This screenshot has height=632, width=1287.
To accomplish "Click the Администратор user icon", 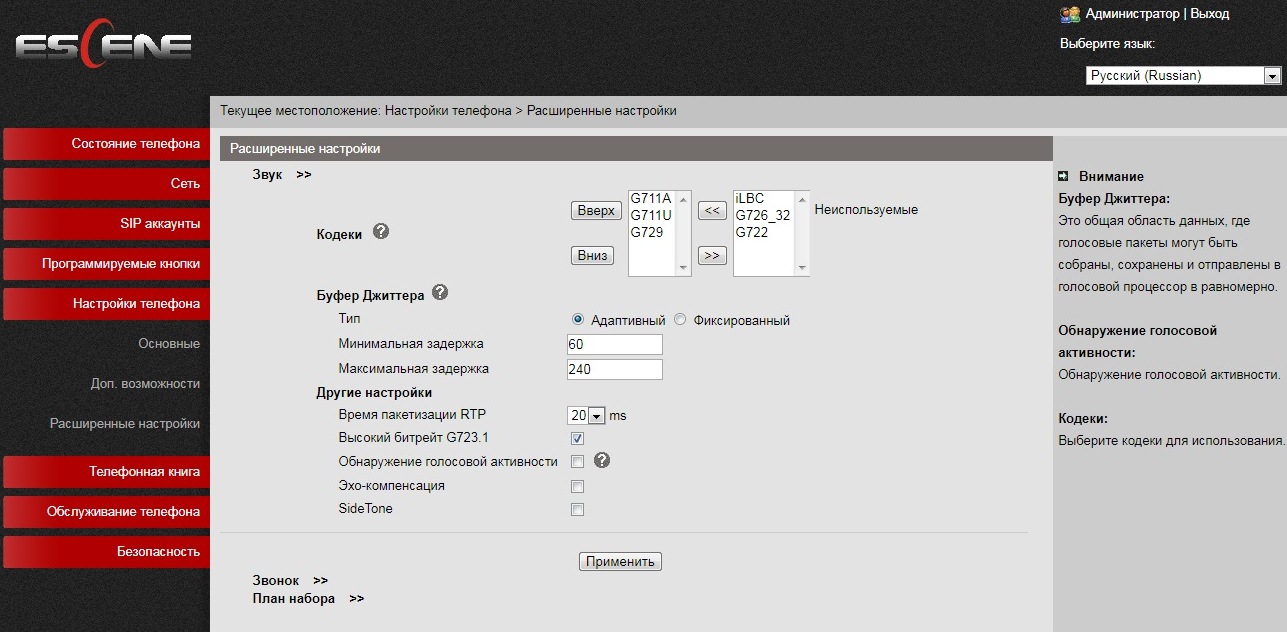I will click(1070, 14).
